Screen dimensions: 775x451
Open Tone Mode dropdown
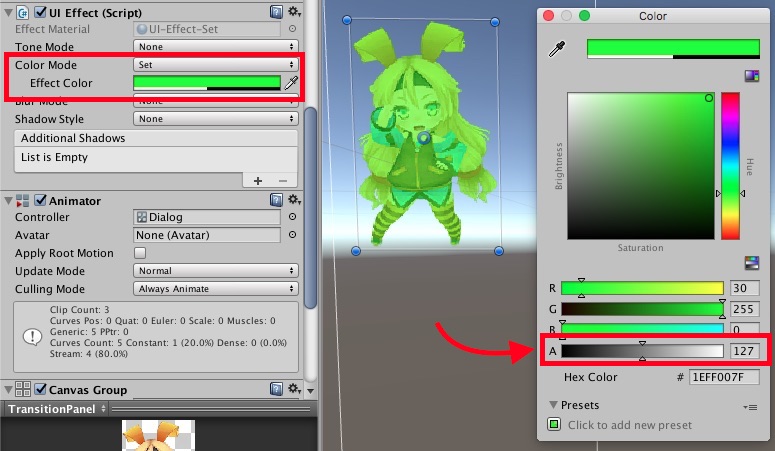point(215,46)
